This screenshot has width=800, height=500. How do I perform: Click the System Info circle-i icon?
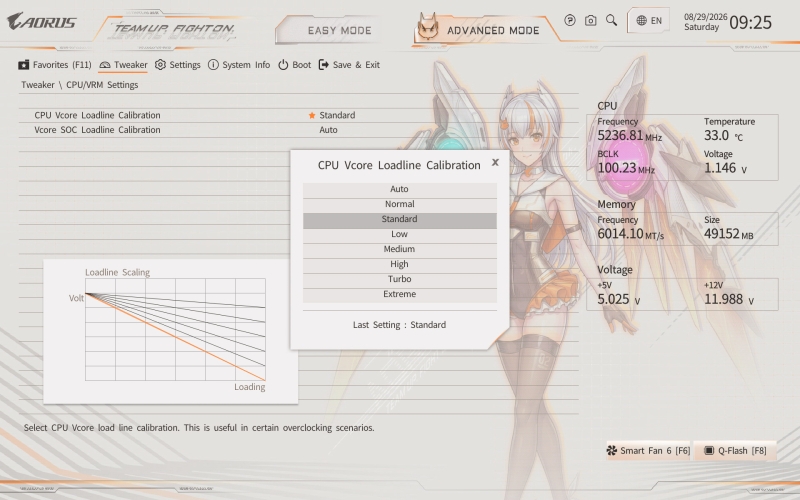(x=213, y=65)
